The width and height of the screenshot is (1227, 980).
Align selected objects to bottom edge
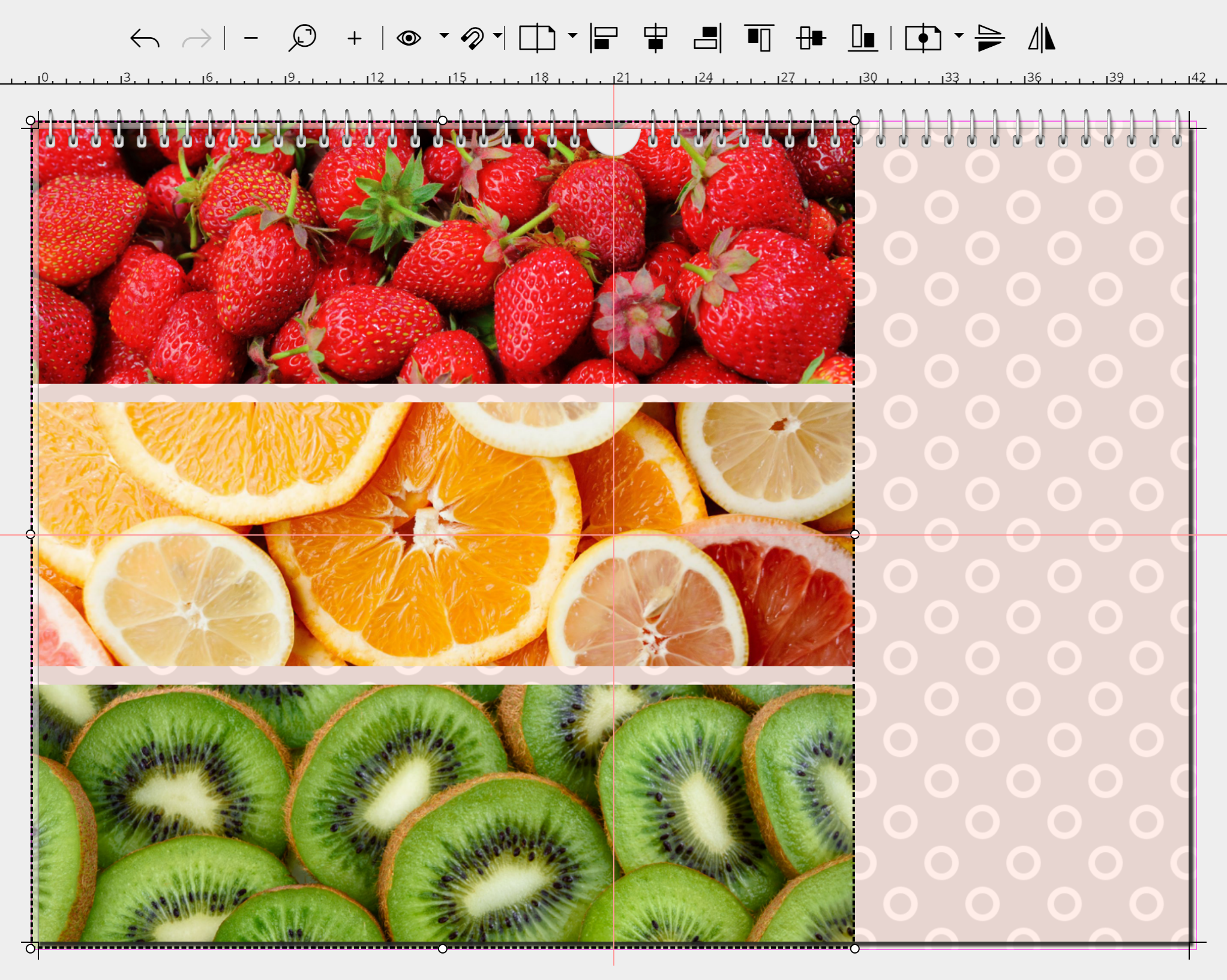863,38
